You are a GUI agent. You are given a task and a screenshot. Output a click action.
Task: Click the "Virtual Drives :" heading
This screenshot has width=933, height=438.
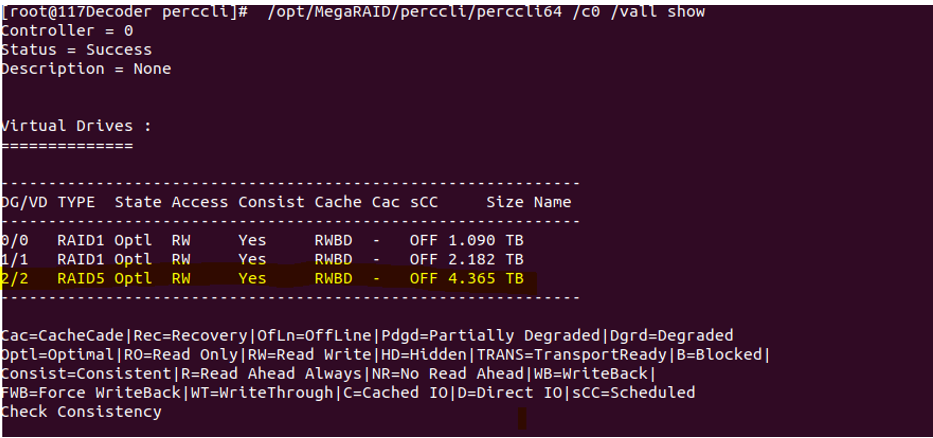[x=76, y=127]
